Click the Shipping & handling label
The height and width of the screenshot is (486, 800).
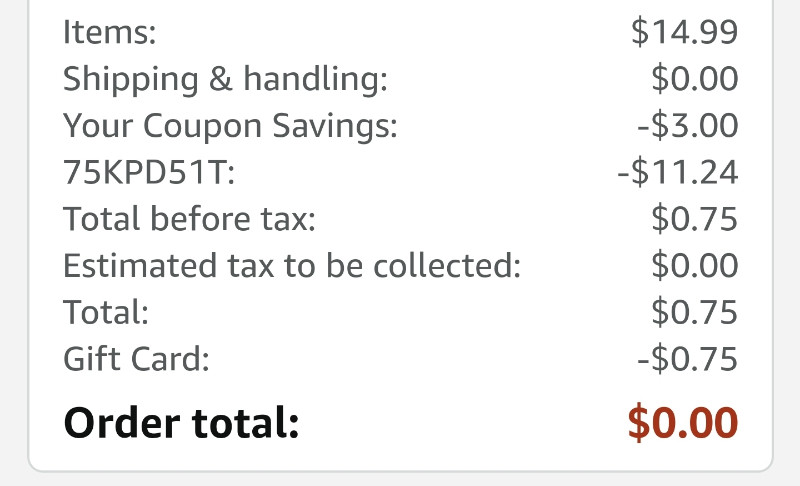click(225, 79)
